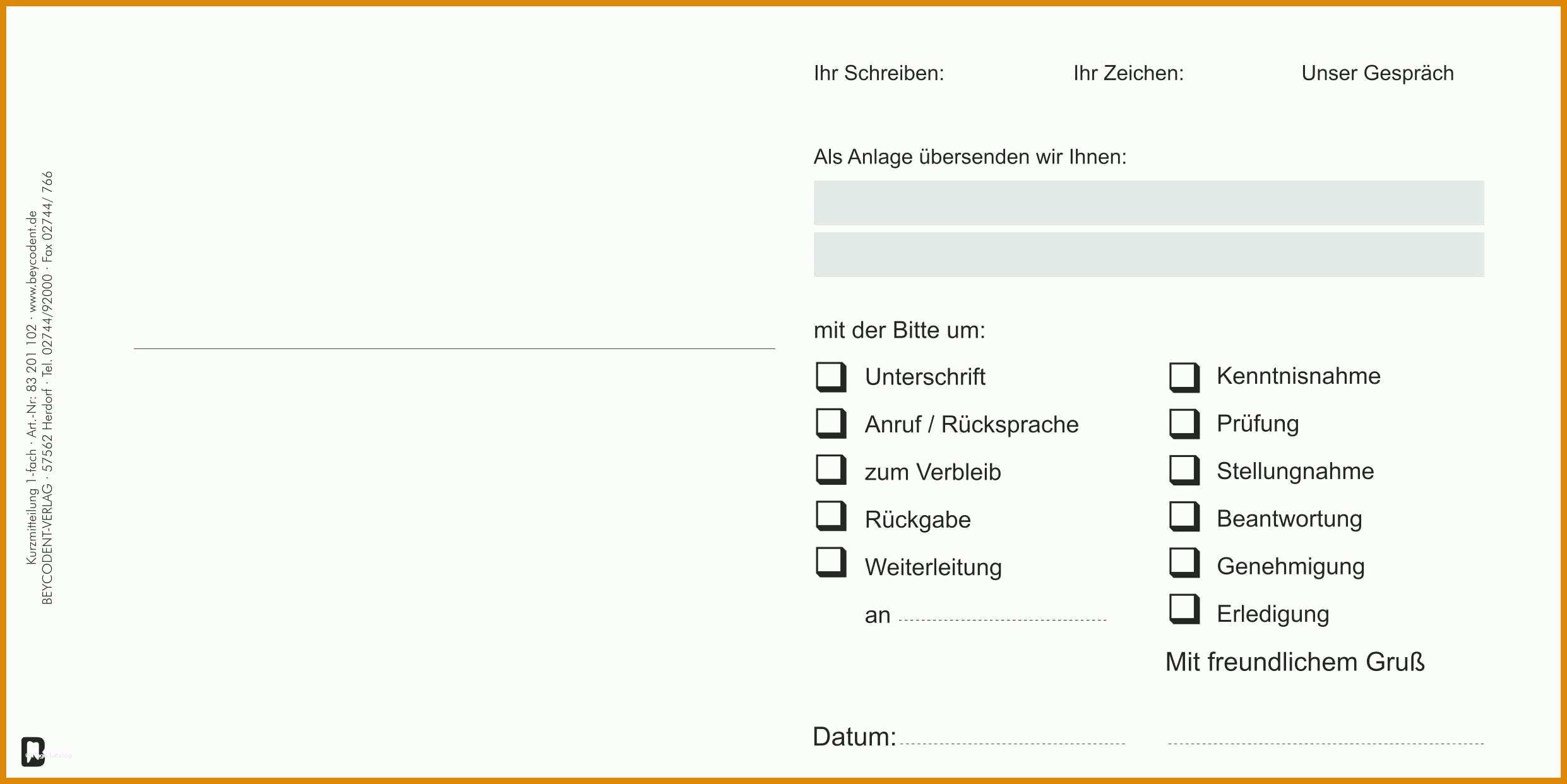Click the first gray Anlage field

(x=1149, y=203)
